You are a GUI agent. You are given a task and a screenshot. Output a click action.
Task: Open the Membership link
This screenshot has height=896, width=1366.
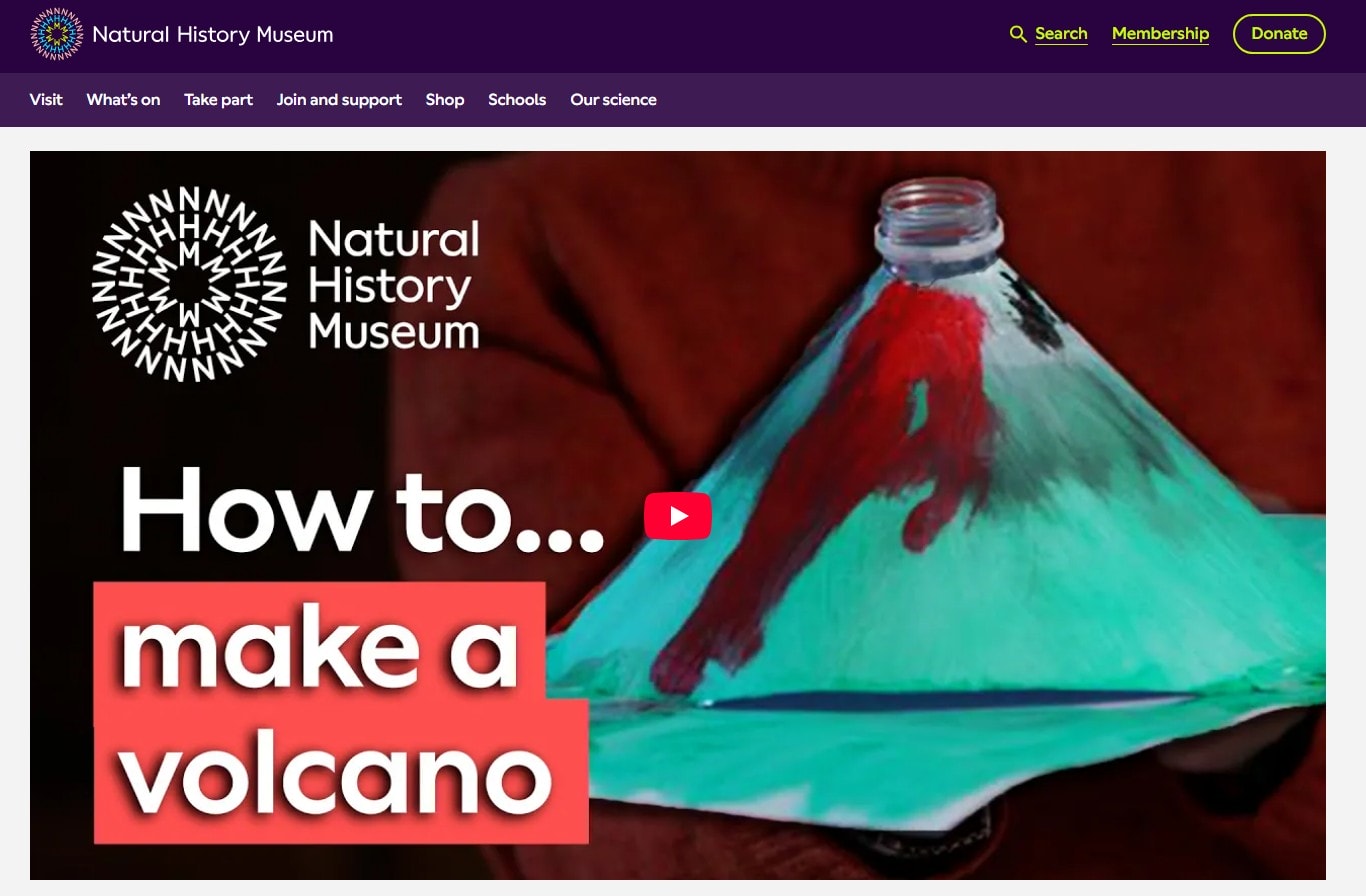pyautogui.click(x=1160, y=34)
